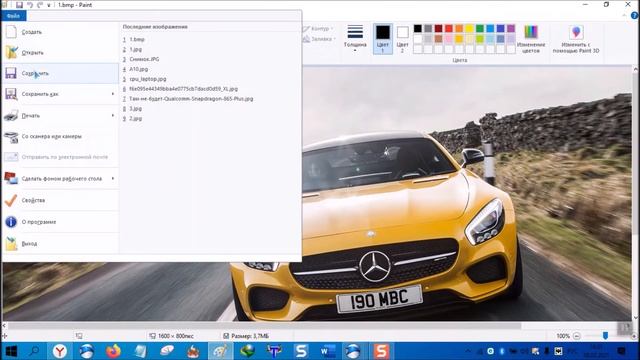640x360 pixels.
Task: Click the vertical scrollbar down arrow
Action: pyautogui.click(x=636, y=318)
